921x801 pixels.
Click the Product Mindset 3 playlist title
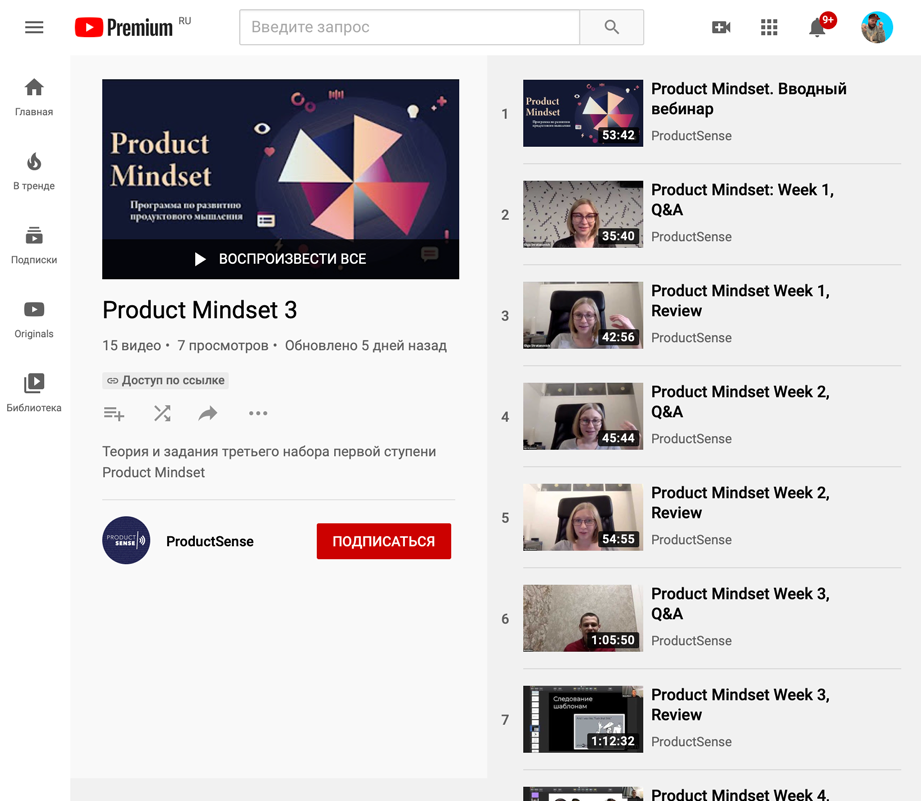pos(200,310)
